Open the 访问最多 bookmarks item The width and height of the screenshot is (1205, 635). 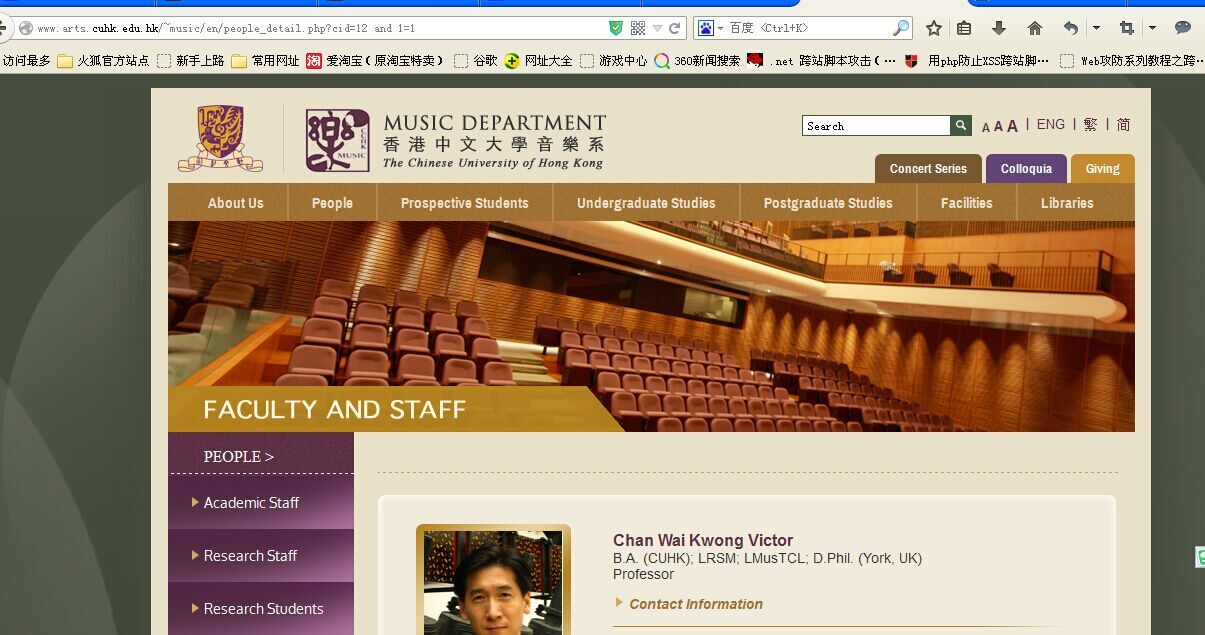(x=26, y=61)
